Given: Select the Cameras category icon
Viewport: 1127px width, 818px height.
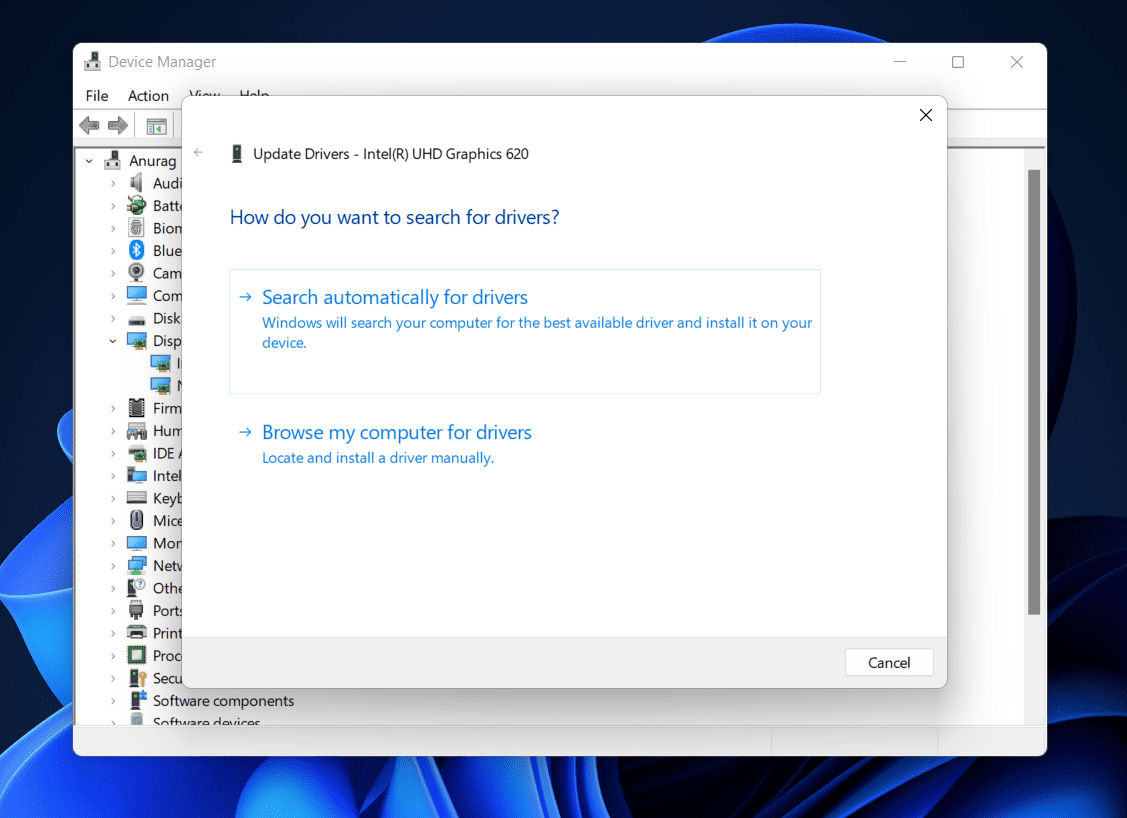Looking at the screenshot, I should tap(137, 272).
